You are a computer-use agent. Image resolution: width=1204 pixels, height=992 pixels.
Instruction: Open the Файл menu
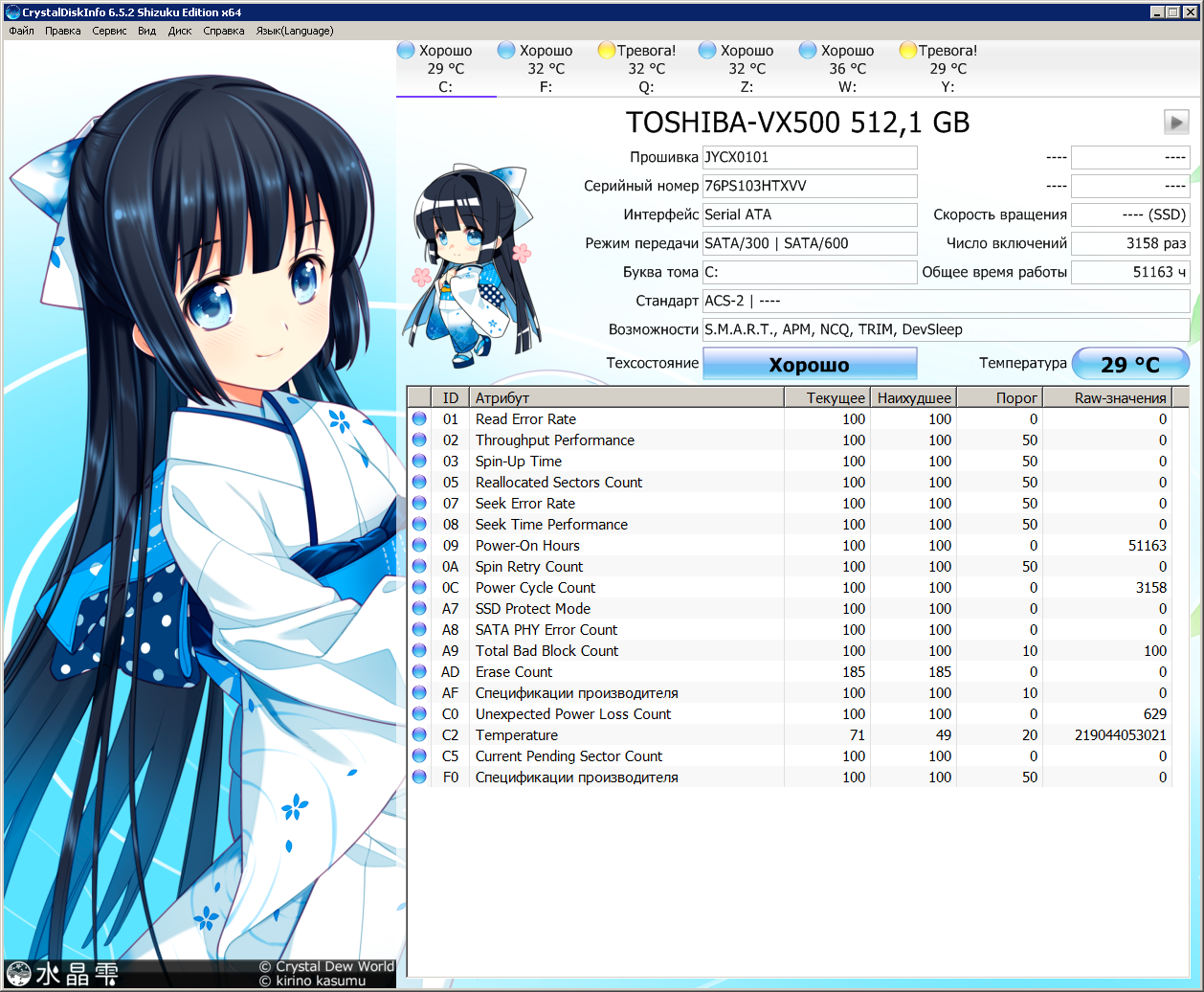21,31
